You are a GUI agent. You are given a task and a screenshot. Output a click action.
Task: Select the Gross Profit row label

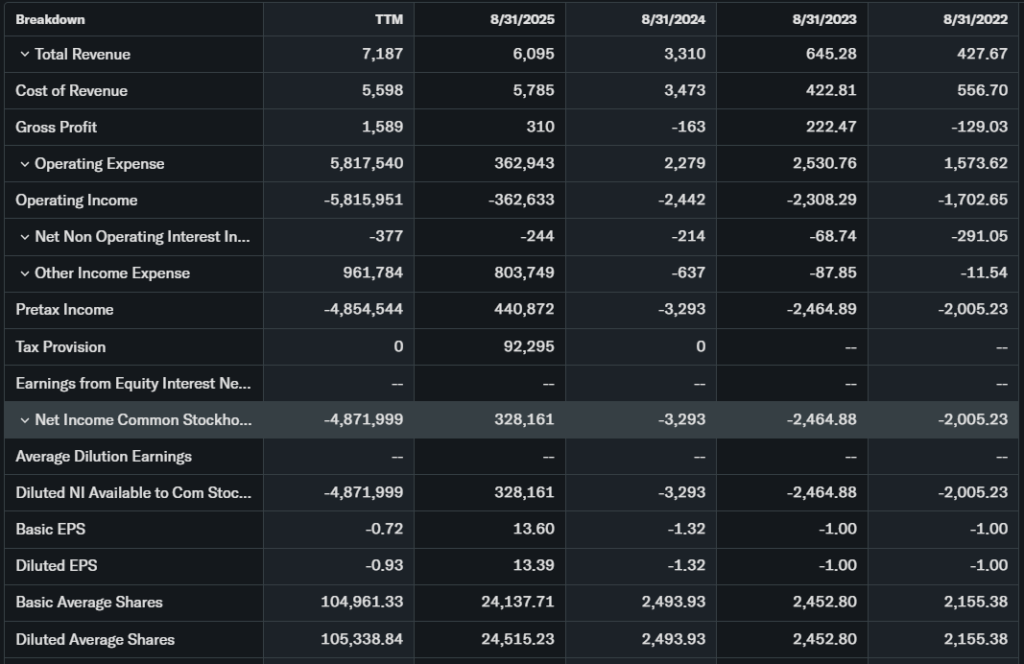click(x=56, y=127)
